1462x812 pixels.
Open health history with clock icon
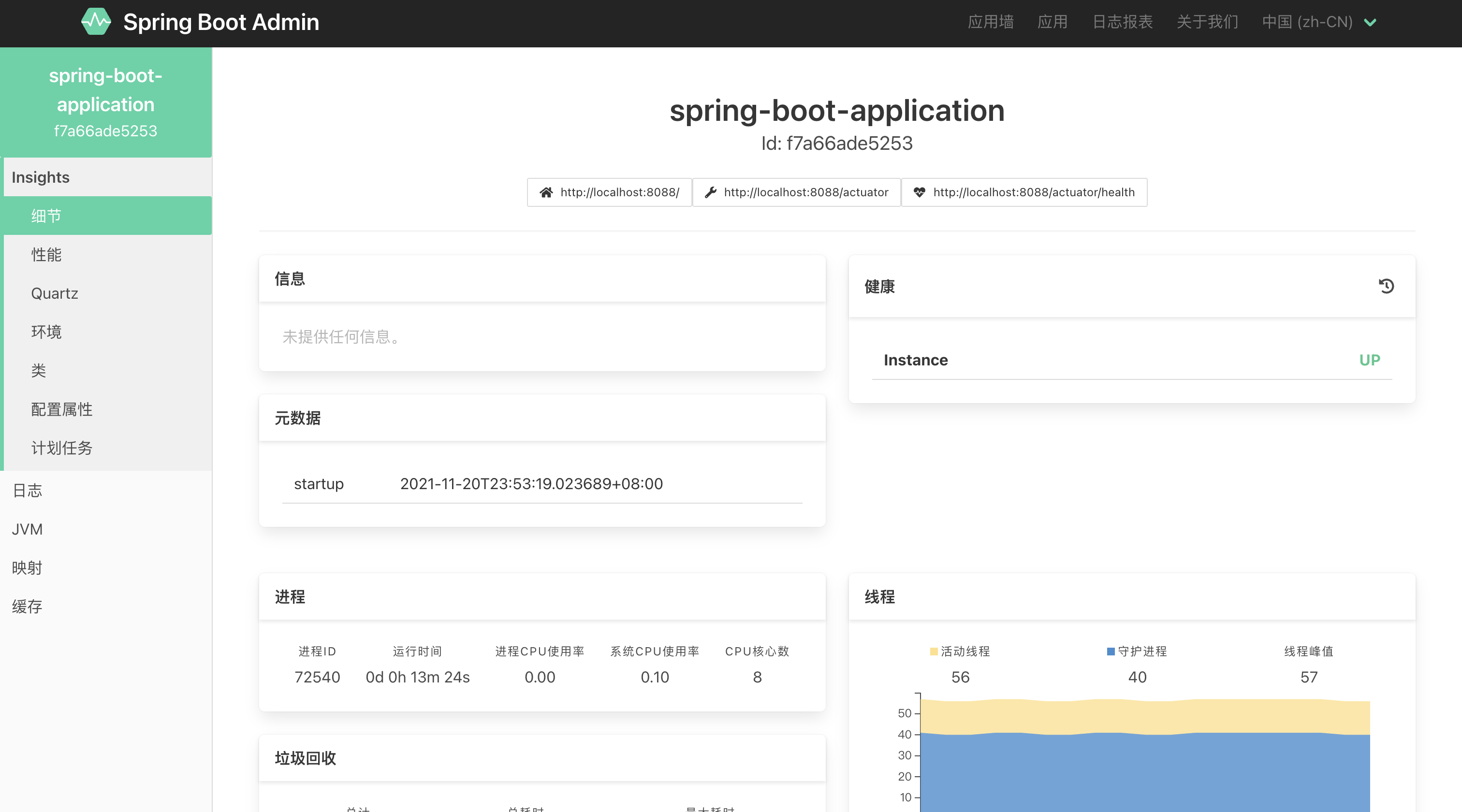click(1386, 286)
